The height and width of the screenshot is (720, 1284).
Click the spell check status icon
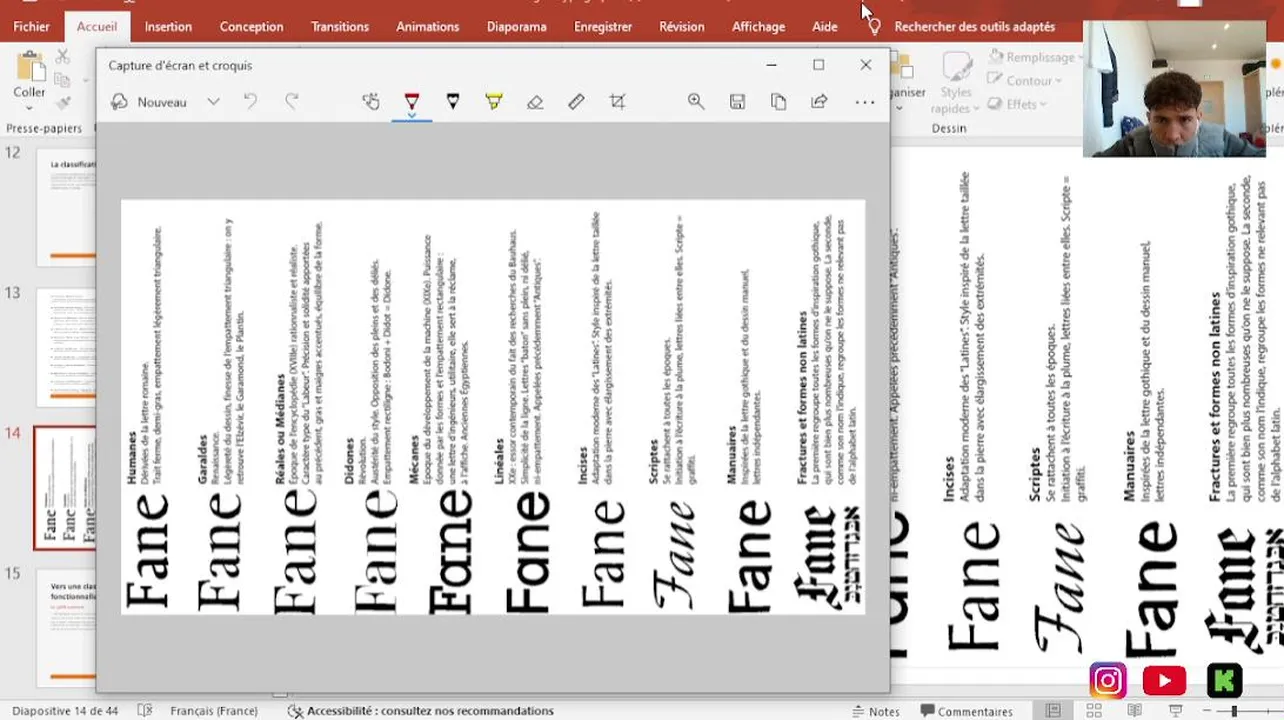point(145,711)
